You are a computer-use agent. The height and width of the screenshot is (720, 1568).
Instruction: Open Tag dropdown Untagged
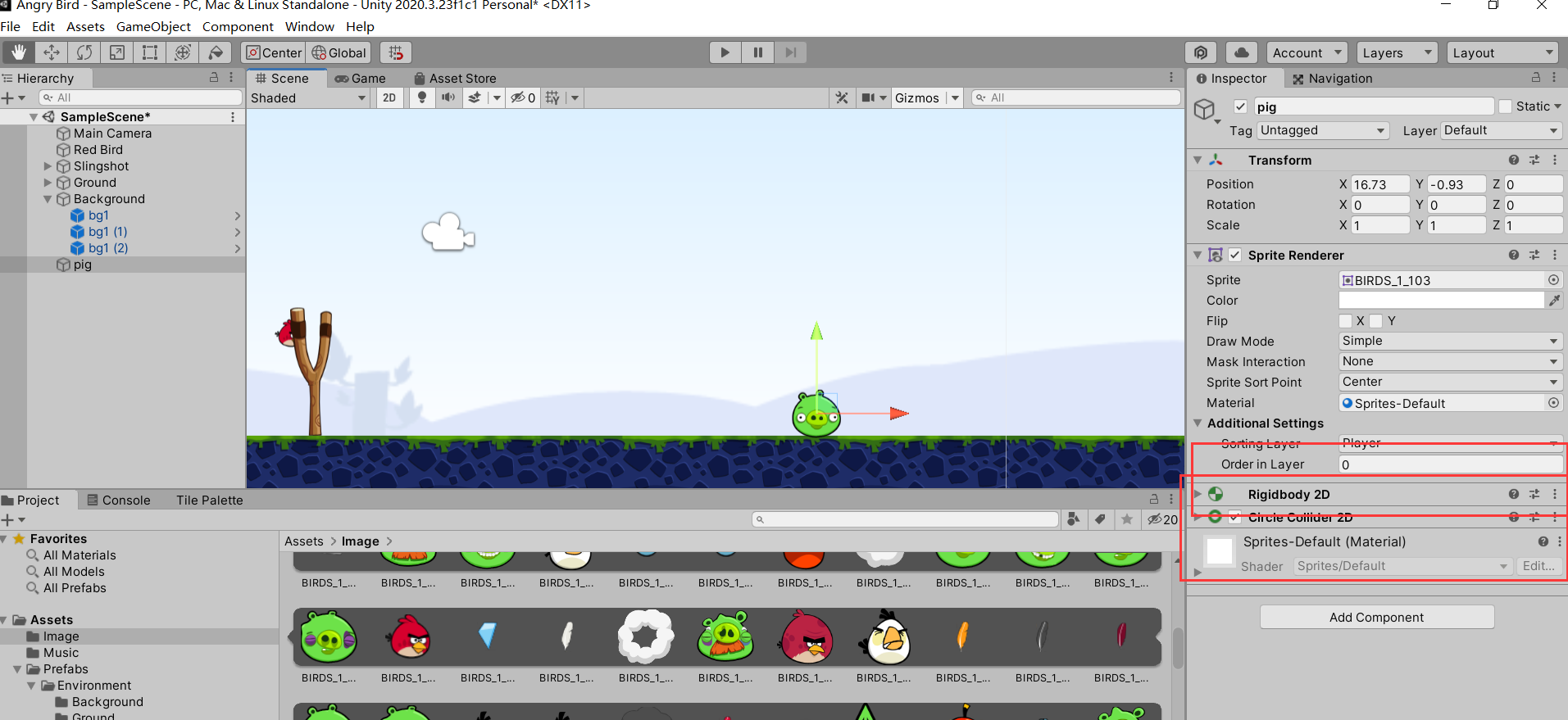tap(1322, 130)
